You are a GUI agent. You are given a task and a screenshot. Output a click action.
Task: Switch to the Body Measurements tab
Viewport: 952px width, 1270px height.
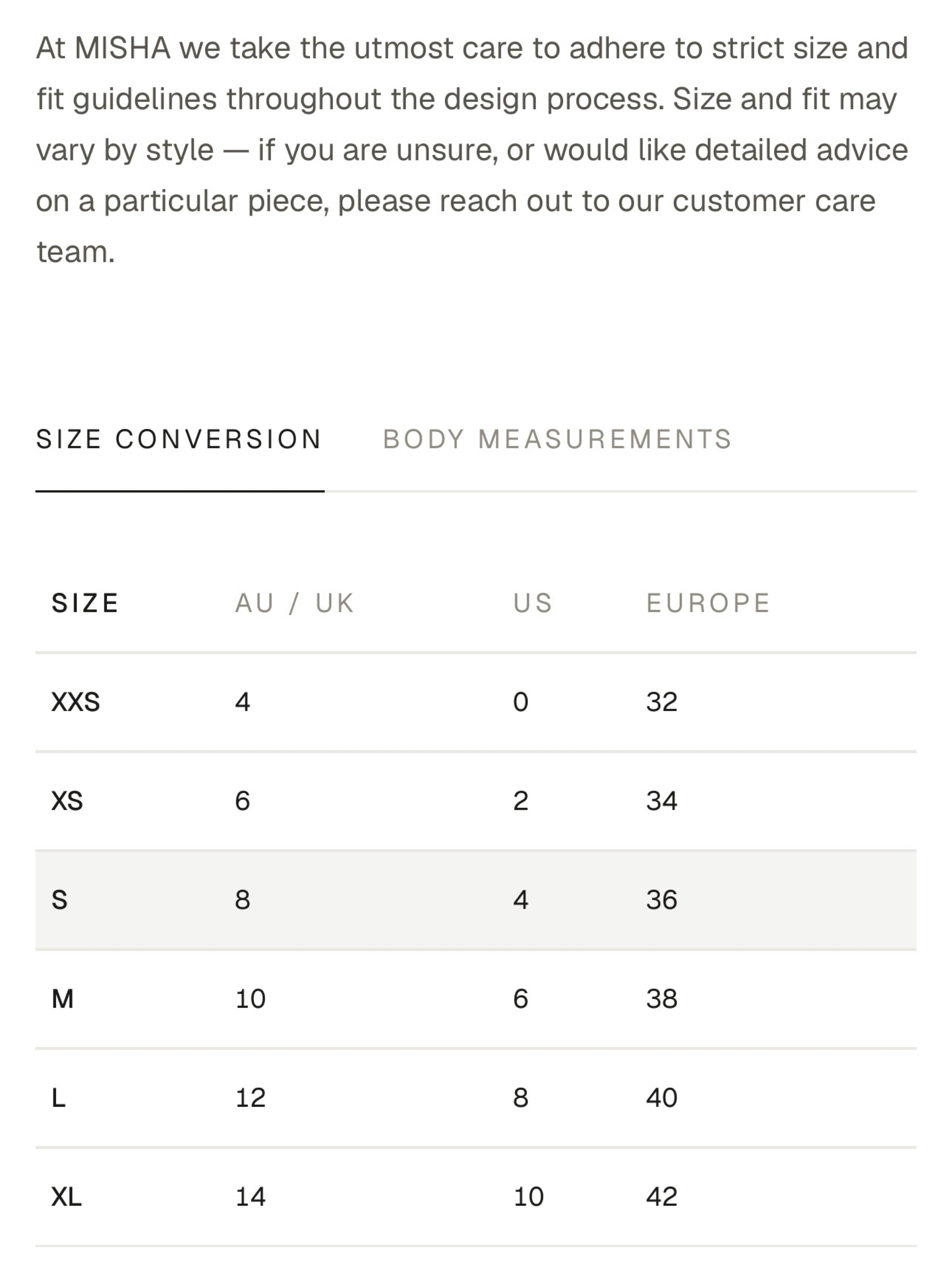(558, 439)
